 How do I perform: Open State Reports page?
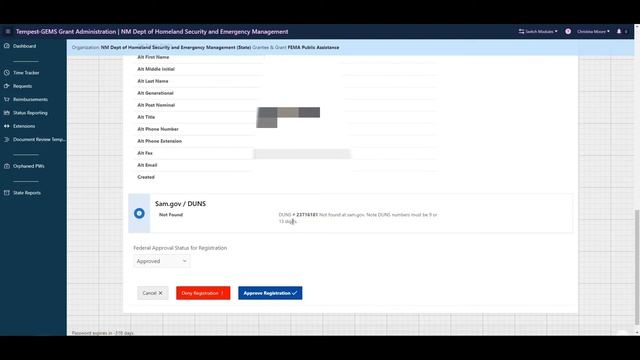click(27, 193)
